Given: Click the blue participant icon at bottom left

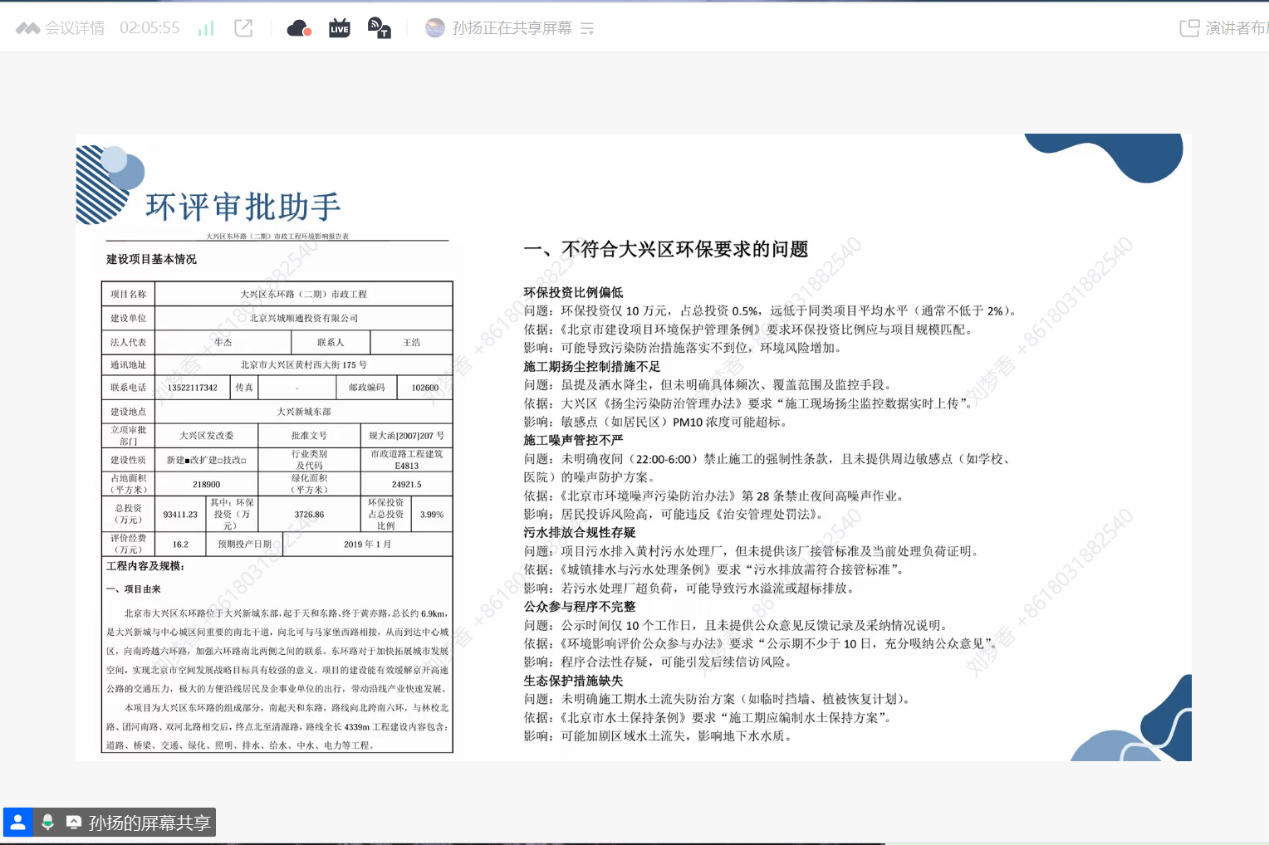Looking at the screenshot, I should click(17, 822).
